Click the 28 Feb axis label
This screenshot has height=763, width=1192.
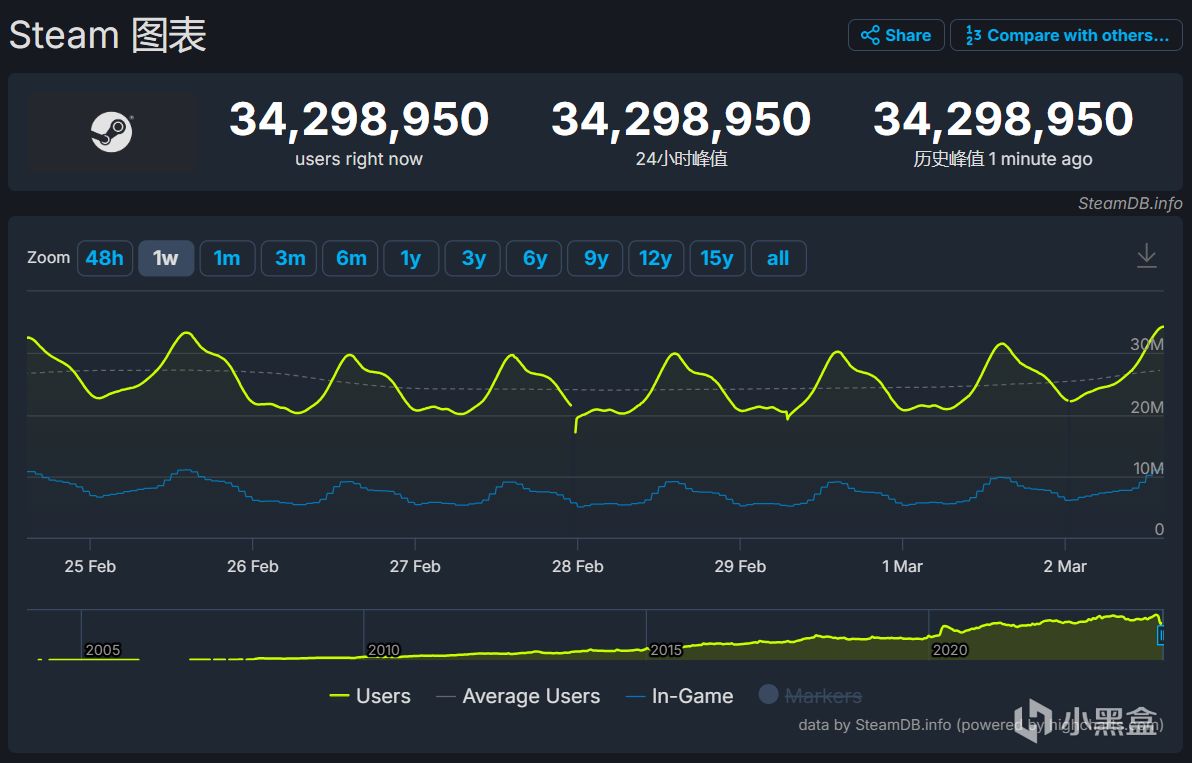click(578, 566)
